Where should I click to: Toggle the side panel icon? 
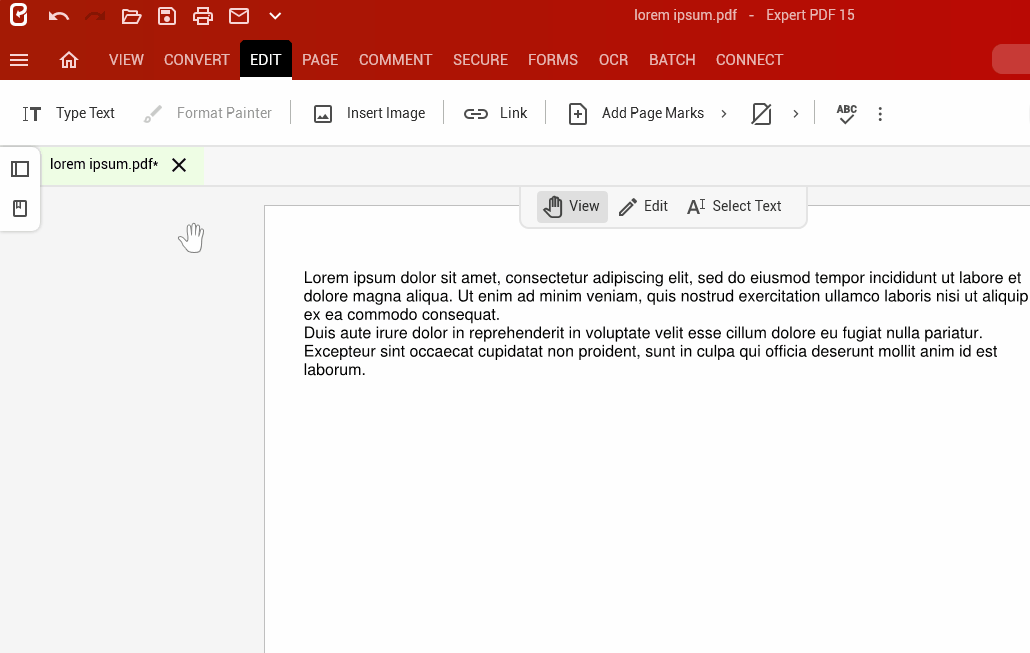point(20,169)
